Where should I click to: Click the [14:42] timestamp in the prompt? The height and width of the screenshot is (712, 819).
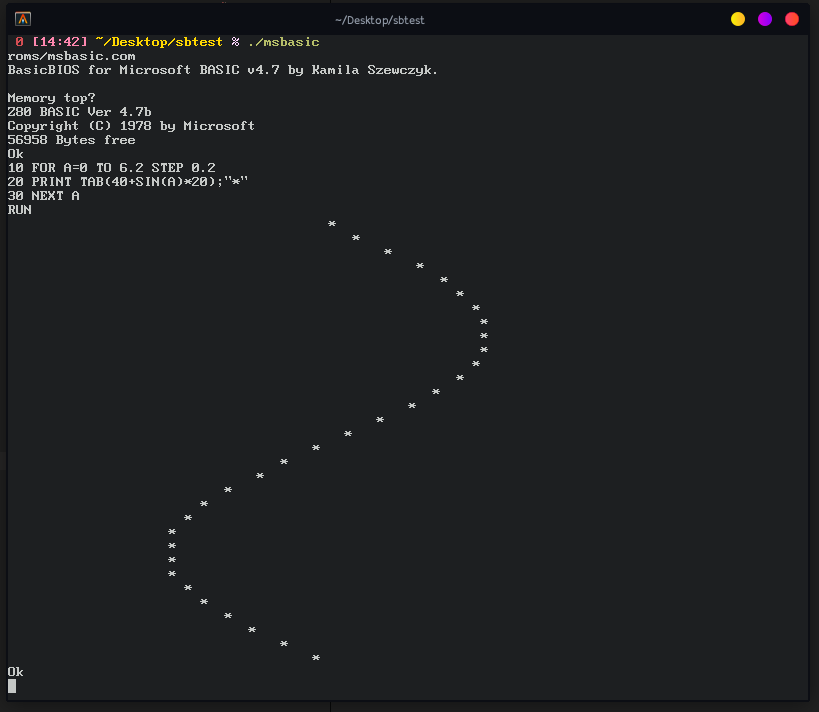click(x=60, y=42)
